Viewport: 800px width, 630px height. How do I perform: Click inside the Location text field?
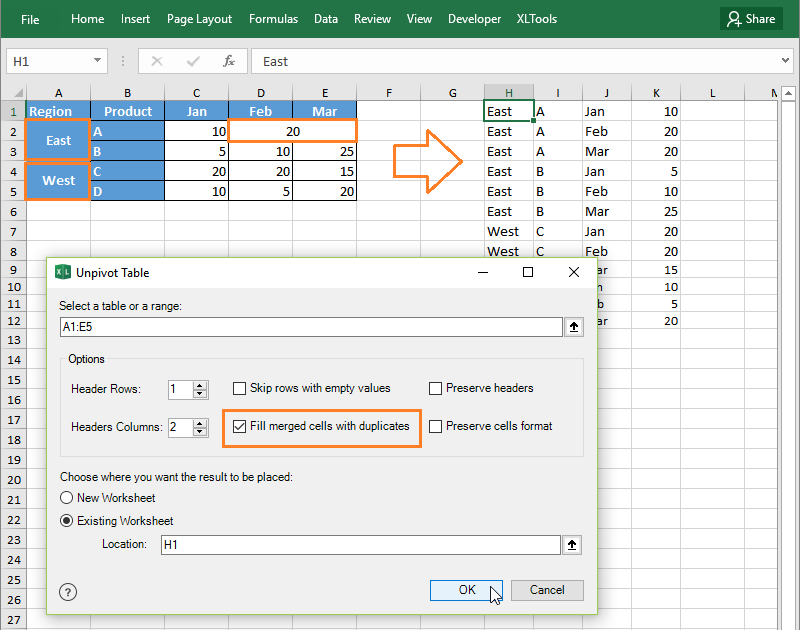tap(360, 544)
